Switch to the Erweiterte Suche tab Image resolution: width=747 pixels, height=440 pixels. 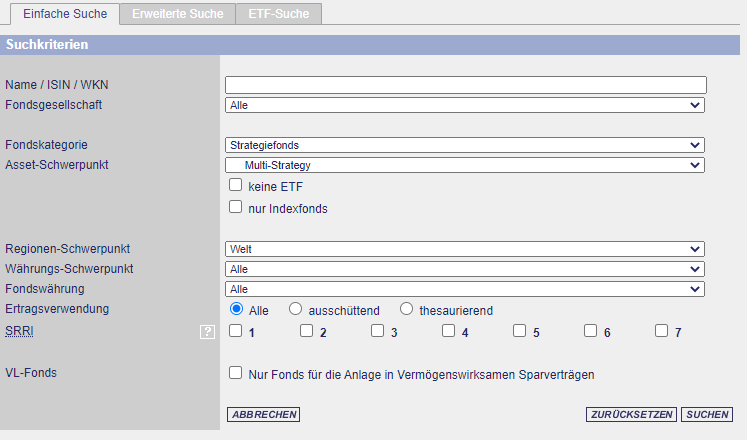point(178,13)
